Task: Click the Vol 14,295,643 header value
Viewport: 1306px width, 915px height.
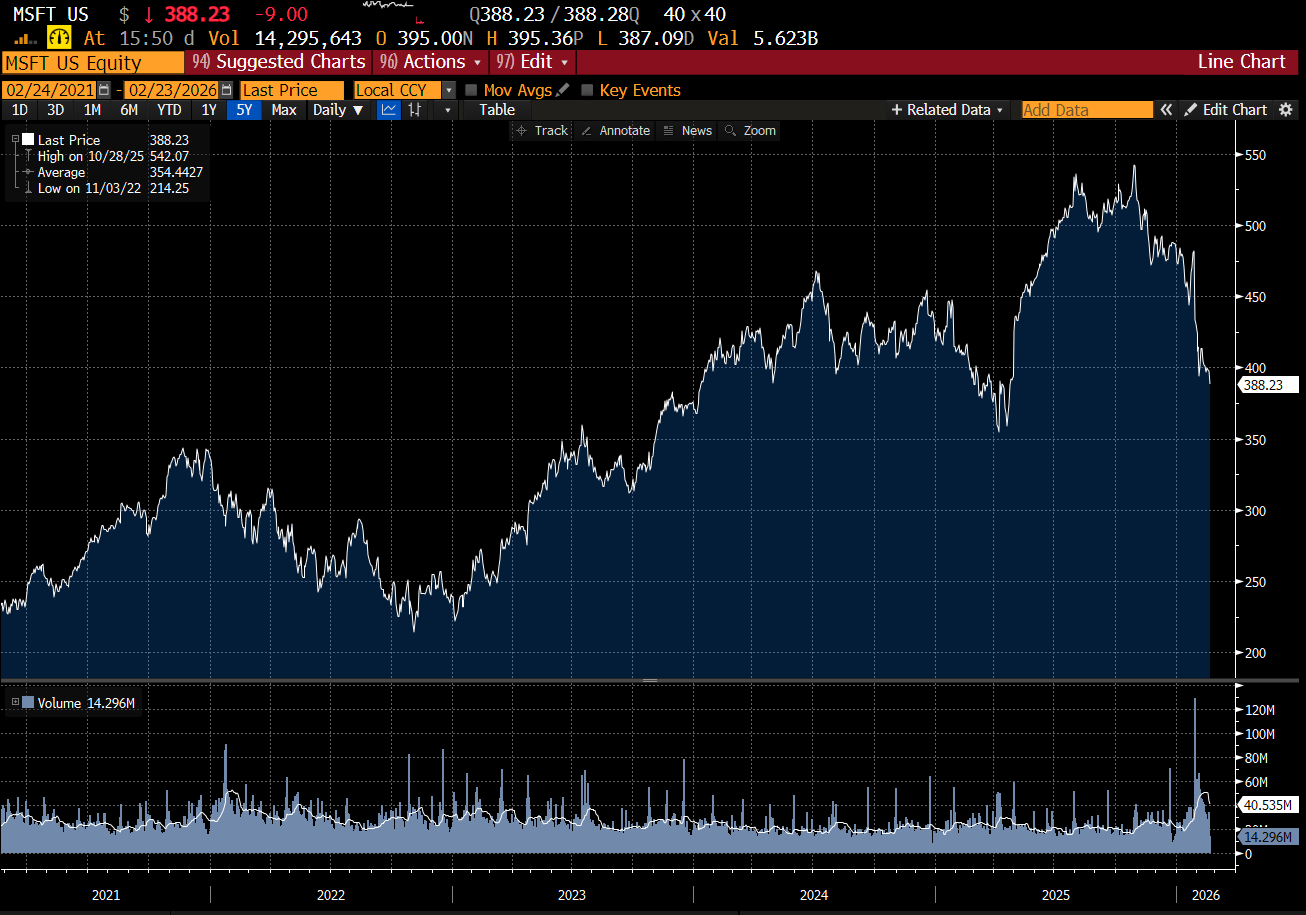Action: [287, 38]
